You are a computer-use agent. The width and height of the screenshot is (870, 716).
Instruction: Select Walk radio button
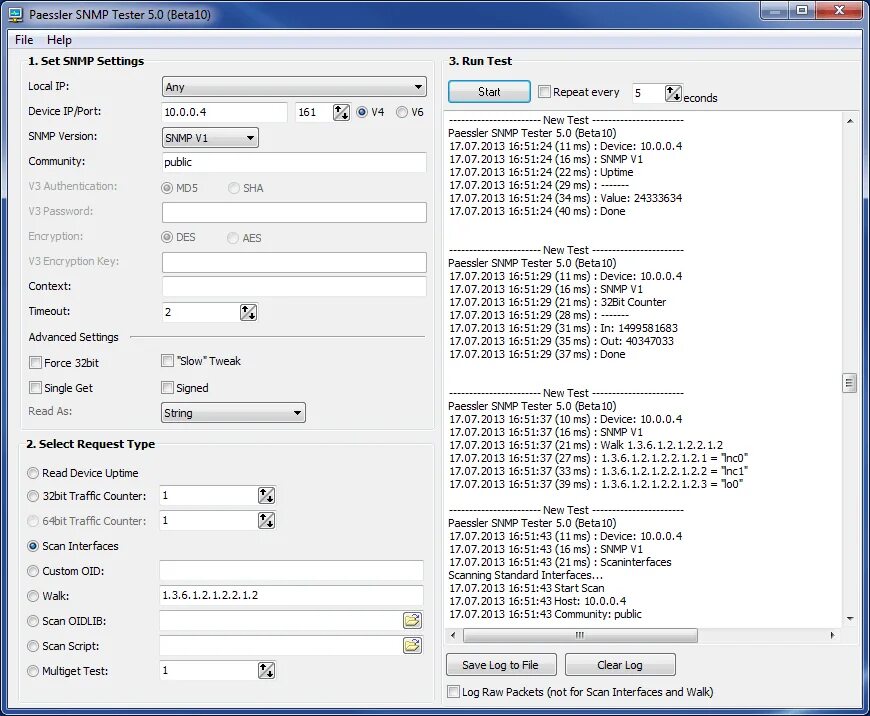tap(33, 596)
